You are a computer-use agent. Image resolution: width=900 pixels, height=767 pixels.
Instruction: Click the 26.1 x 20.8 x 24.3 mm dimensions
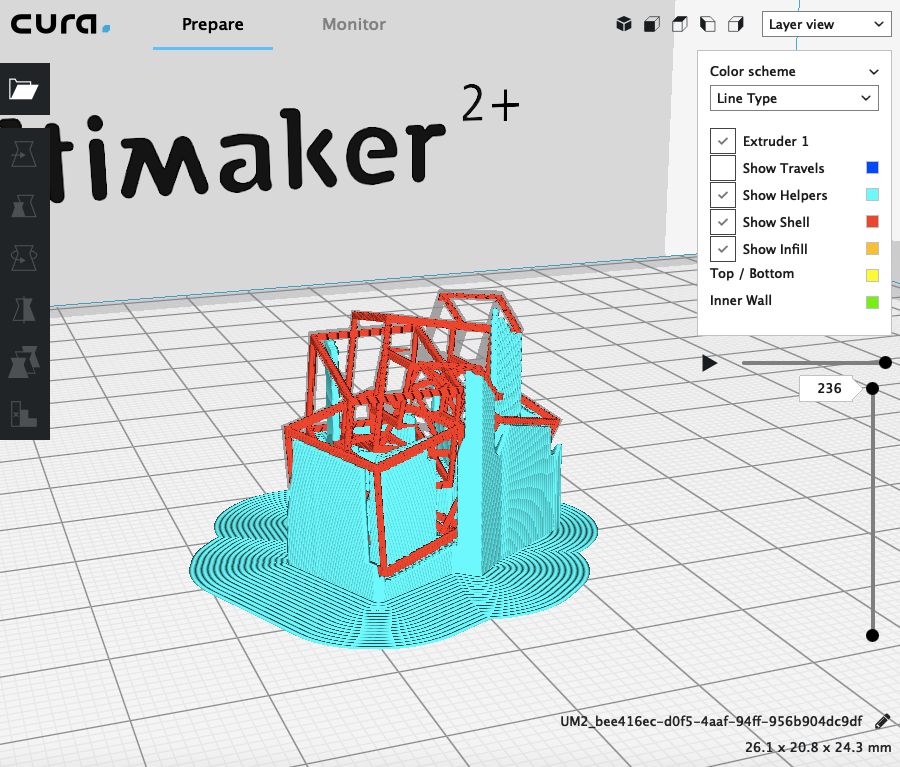(818, 747)
